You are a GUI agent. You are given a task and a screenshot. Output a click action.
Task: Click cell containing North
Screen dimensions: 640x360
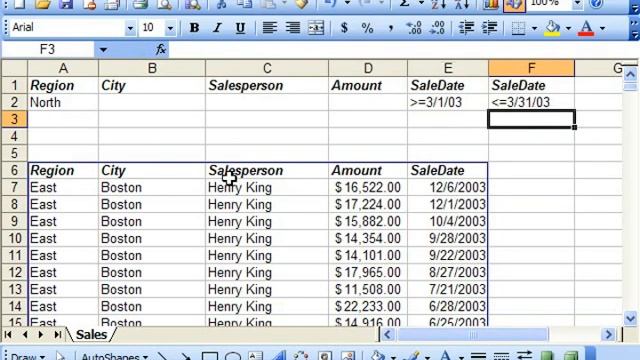[63, 102]
